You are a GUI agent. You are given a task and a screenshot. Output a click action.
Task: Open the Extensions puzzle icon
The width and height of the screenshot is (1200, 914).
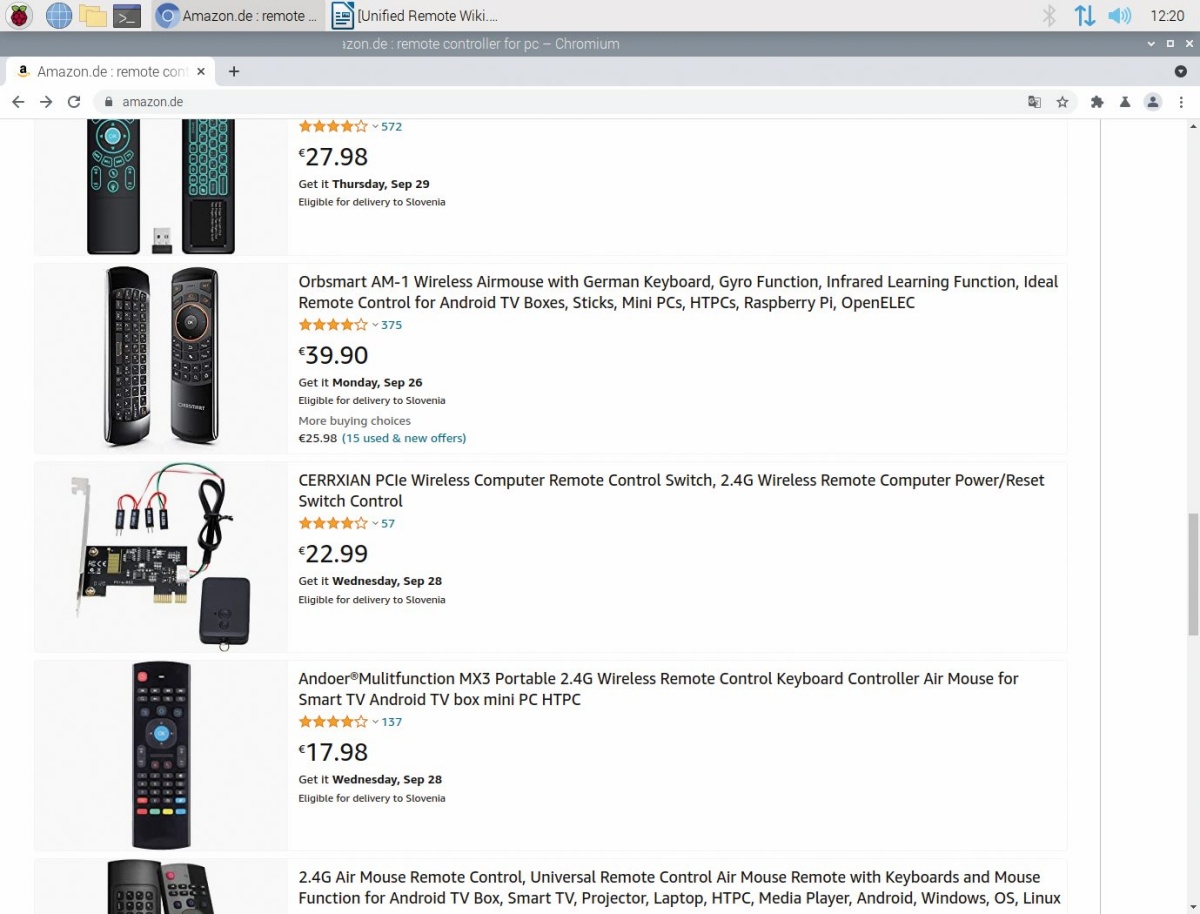[1097, 102]
